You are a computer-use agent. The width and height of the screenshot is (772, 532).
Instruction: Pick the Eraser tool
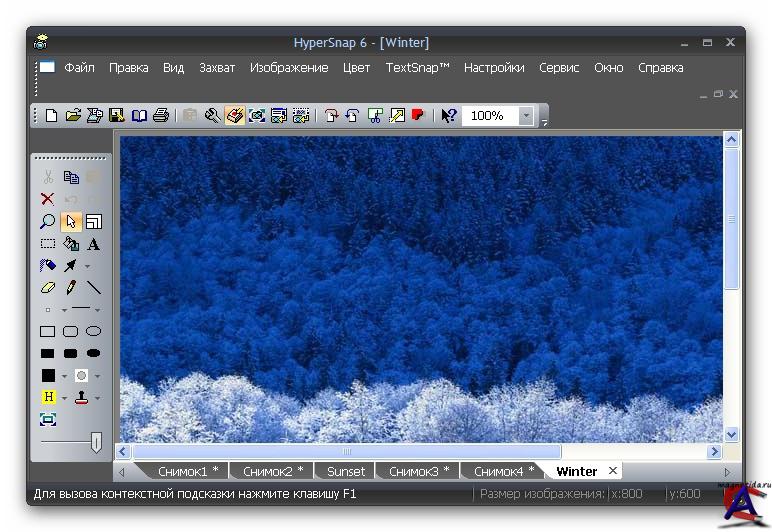click(47, 288)
